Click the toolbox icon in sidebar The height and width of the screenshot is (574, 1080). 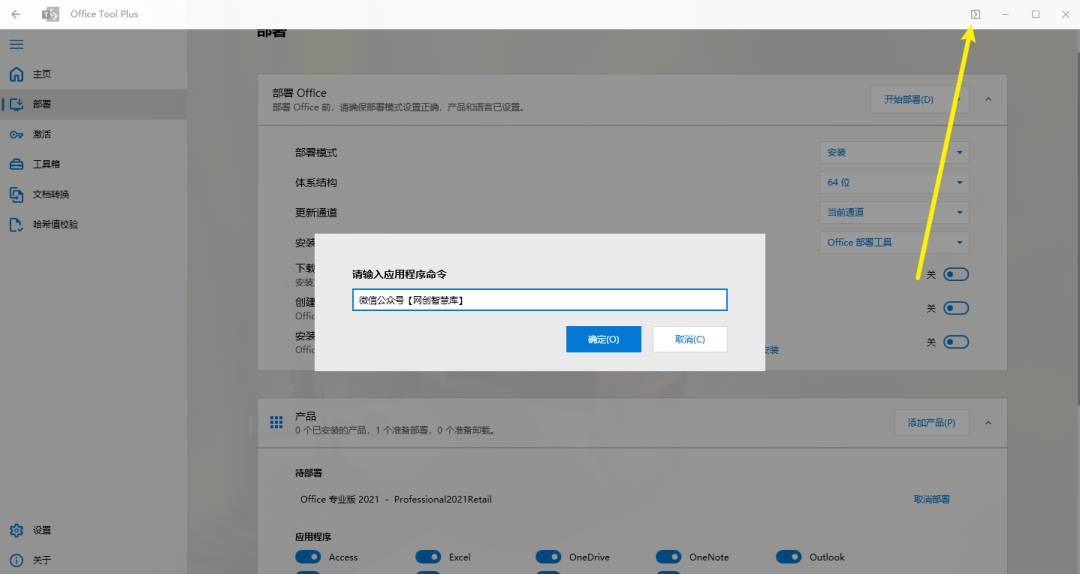point(17,164)
